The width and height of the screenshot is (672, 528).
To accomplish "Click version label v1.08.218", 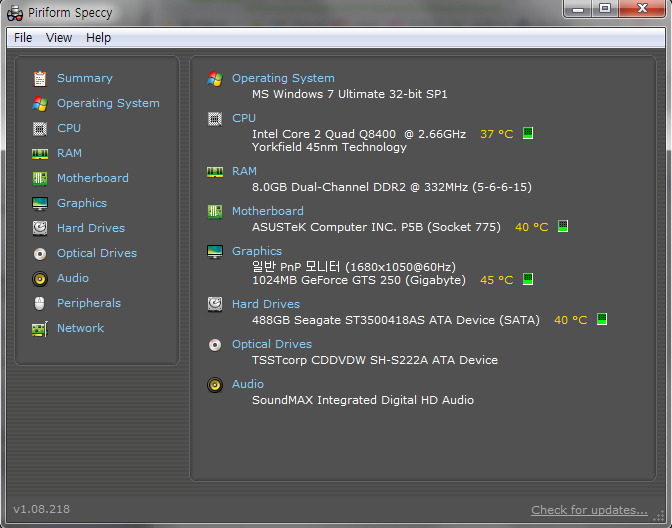I will click(x=42, y=509).
